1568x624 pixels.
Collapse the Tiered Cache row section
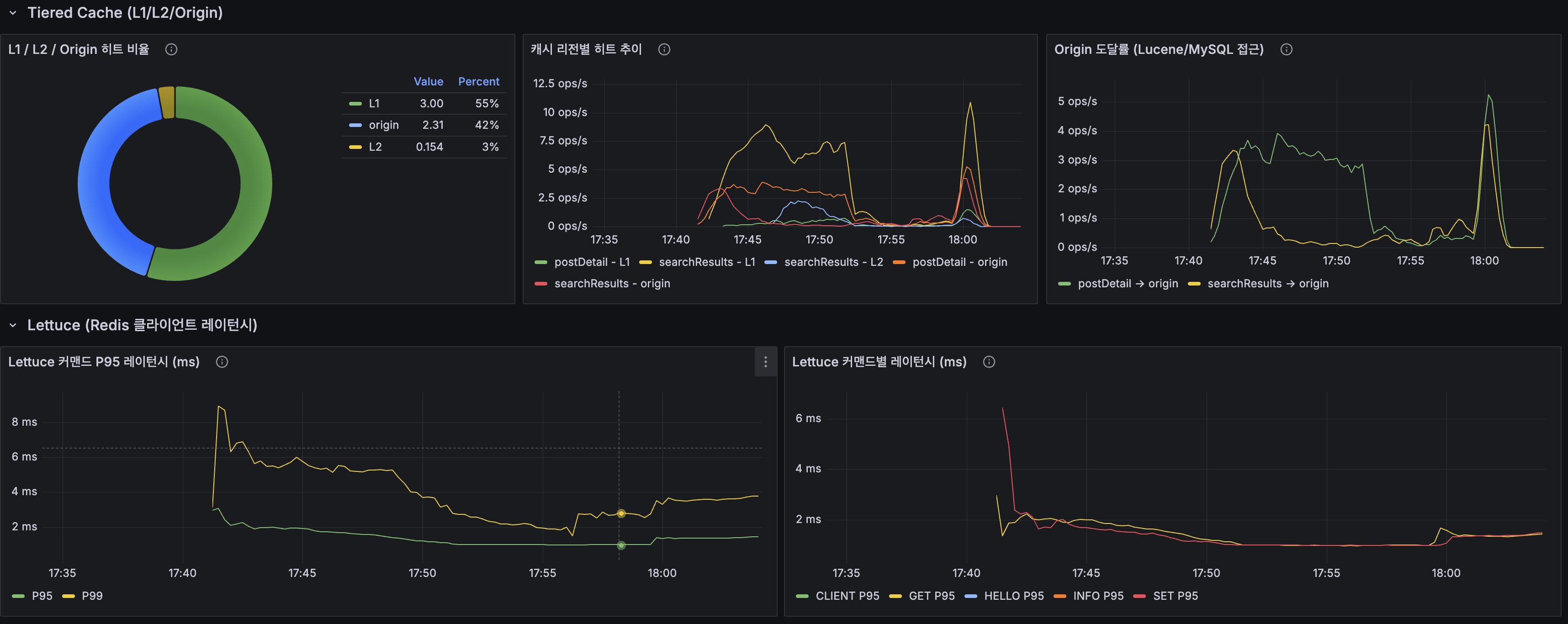click(x=13, y=13)
